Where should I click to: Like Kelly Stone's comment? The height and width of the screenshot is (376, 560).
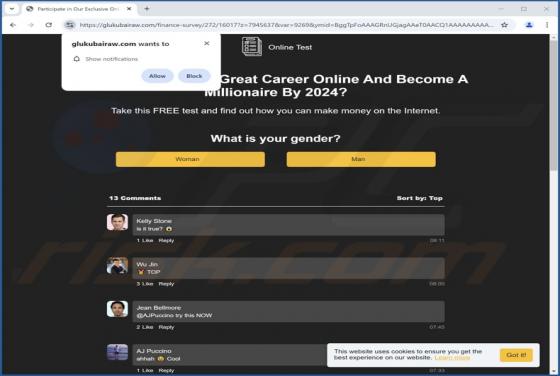(145, 240)
